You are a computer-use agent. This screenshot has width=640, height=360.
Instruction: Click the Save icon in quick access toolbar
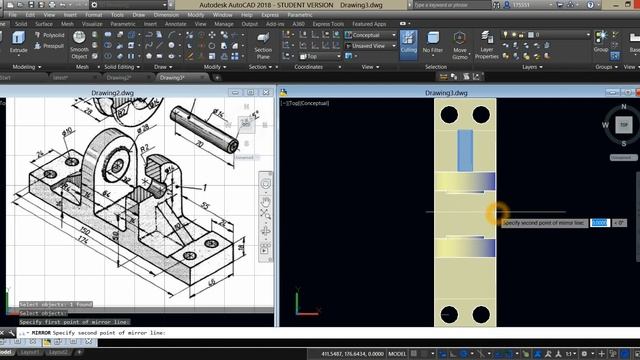click(31, 5)
